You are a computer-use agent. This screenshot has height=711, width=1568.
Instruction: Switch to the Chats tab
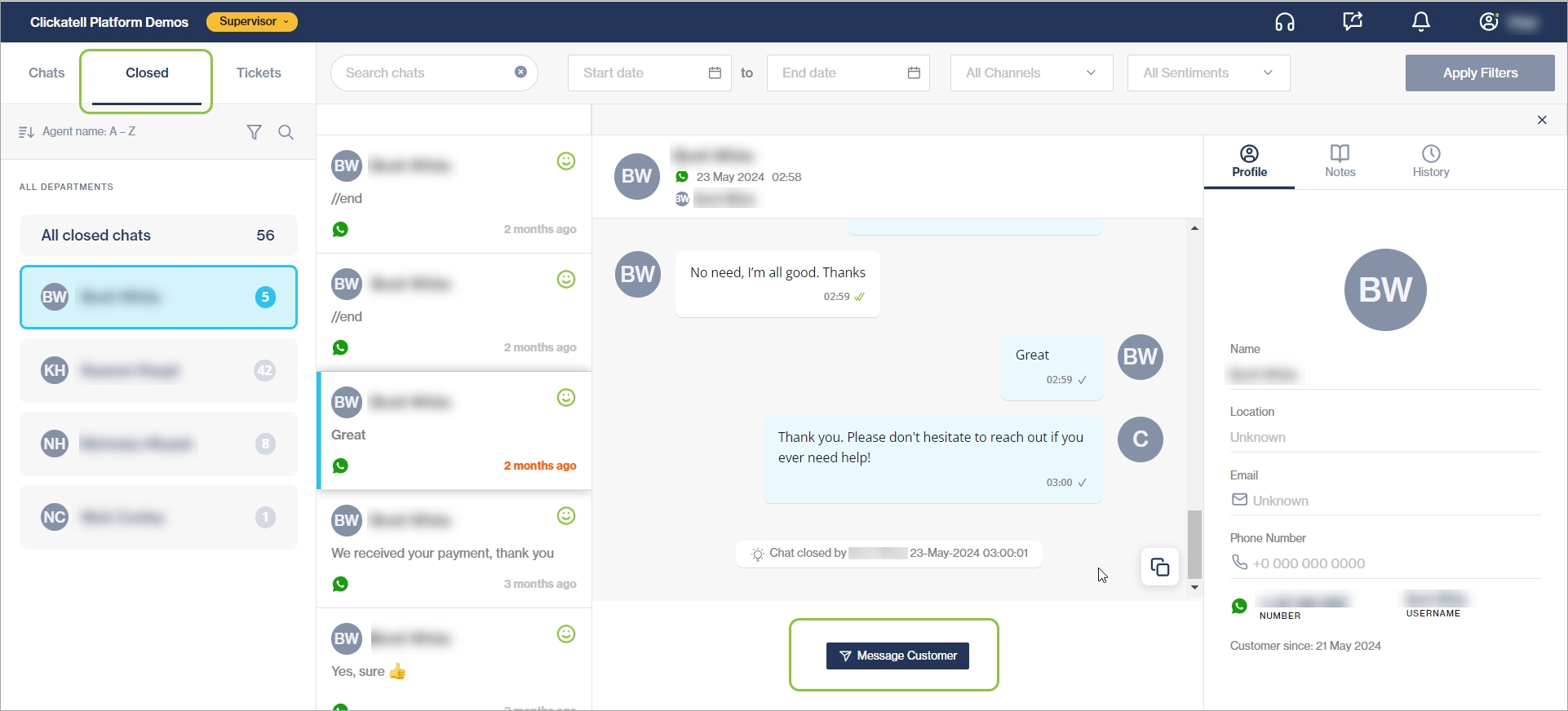[x=47, y=73]
